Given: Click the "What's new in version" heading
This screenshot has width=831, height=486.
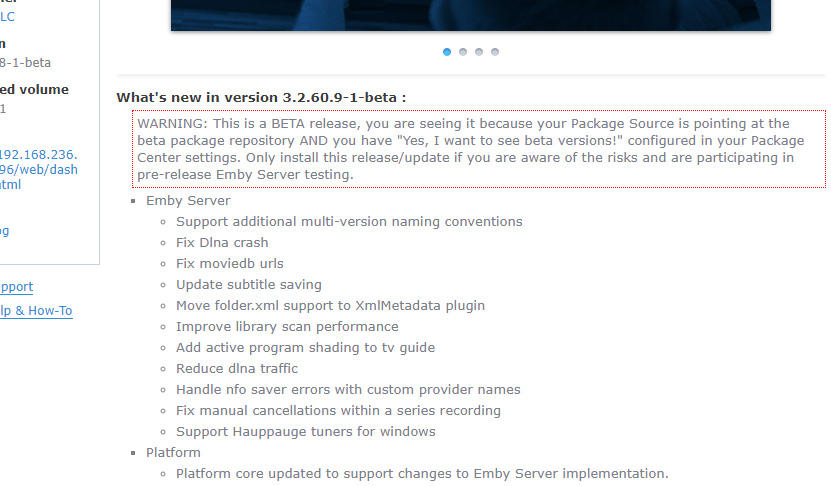Looking at the screenshot, I should point(261,97).
